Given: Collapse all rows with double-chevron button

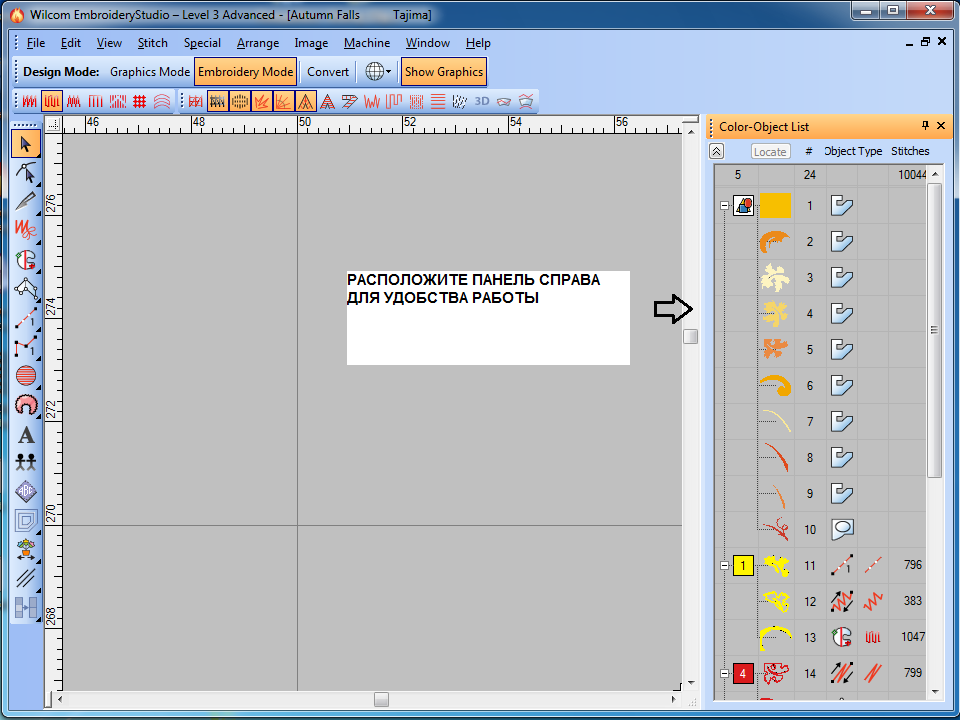Looking at the screenshot, I should coord(716,151).
